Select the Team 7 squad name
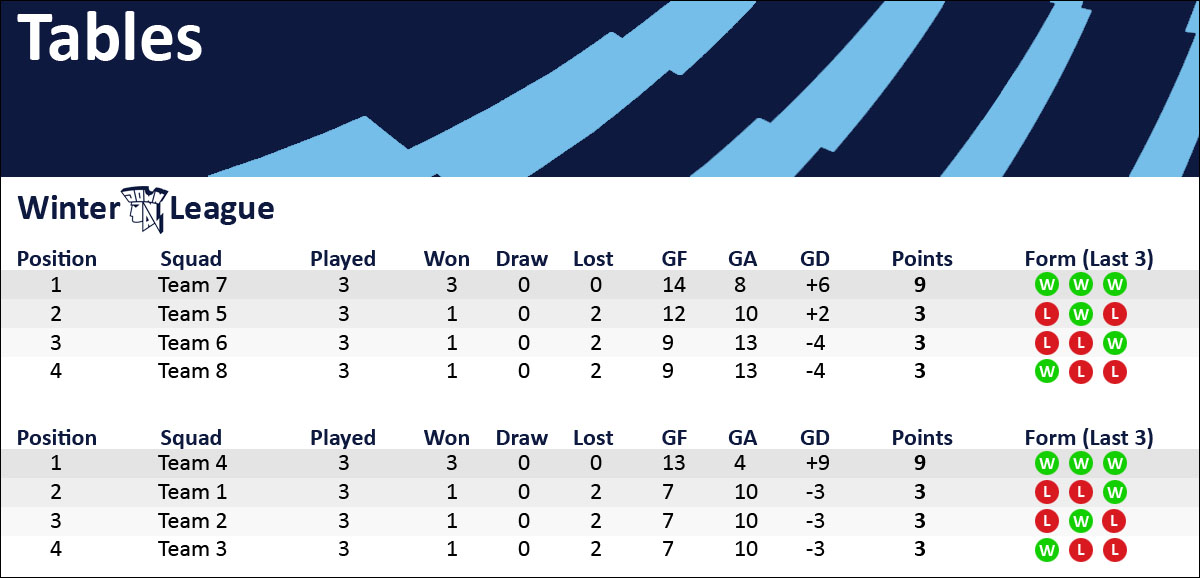The height and width of the screenshot is (578, 1200). point(192,285)
